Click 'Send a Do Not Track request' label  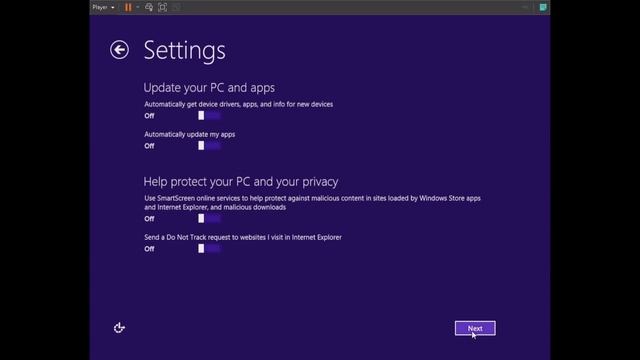(243, 237)
